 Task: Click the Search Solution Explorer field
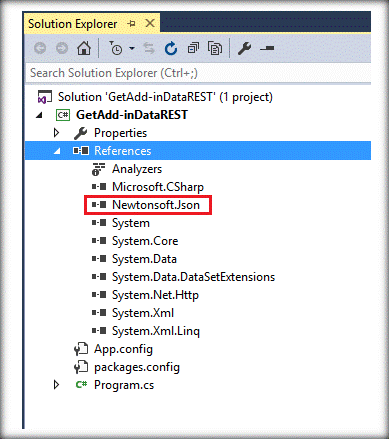click(198, 73)
